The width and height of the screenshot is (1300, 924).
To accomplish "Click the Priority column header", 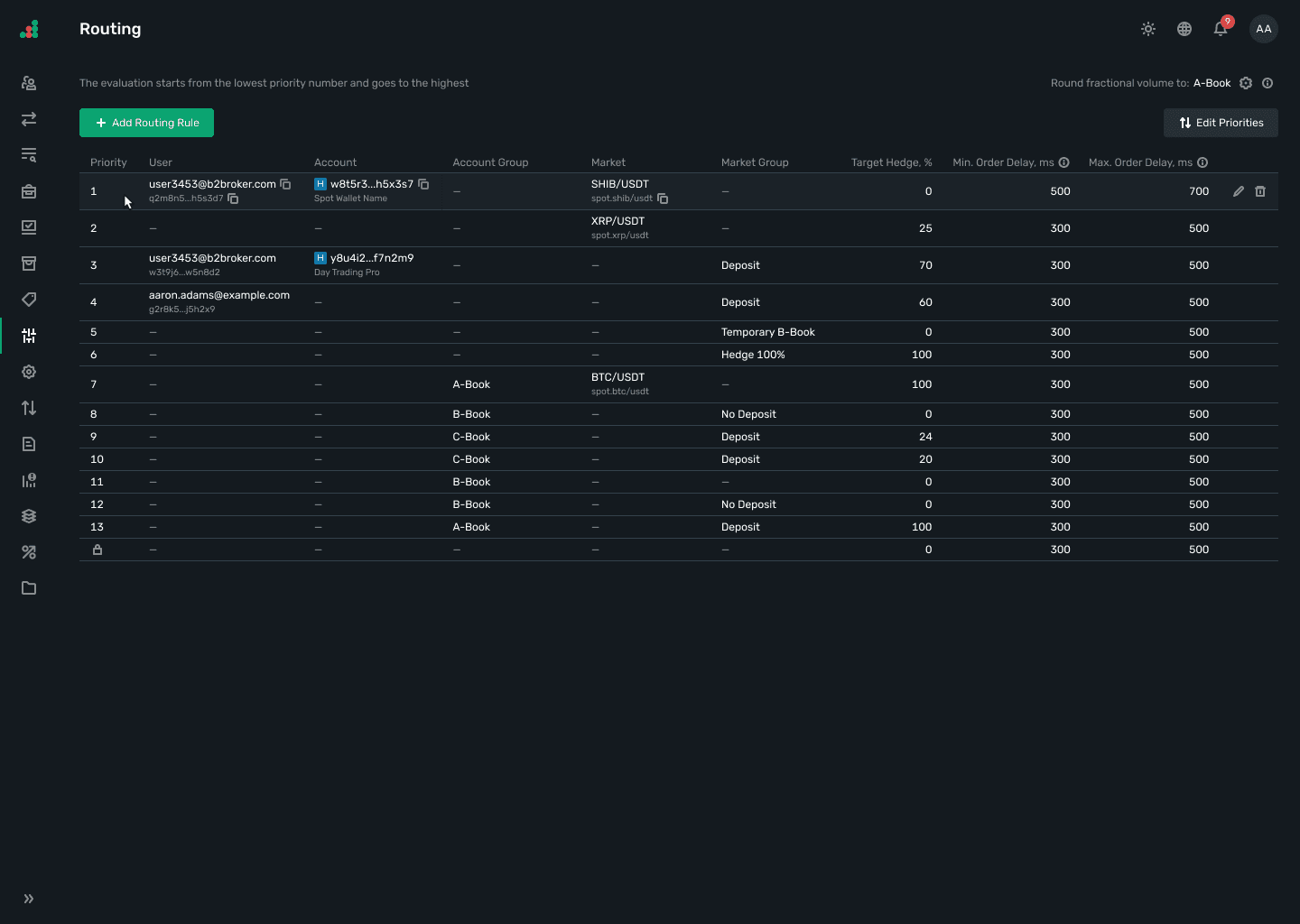I will pos(108,162).
